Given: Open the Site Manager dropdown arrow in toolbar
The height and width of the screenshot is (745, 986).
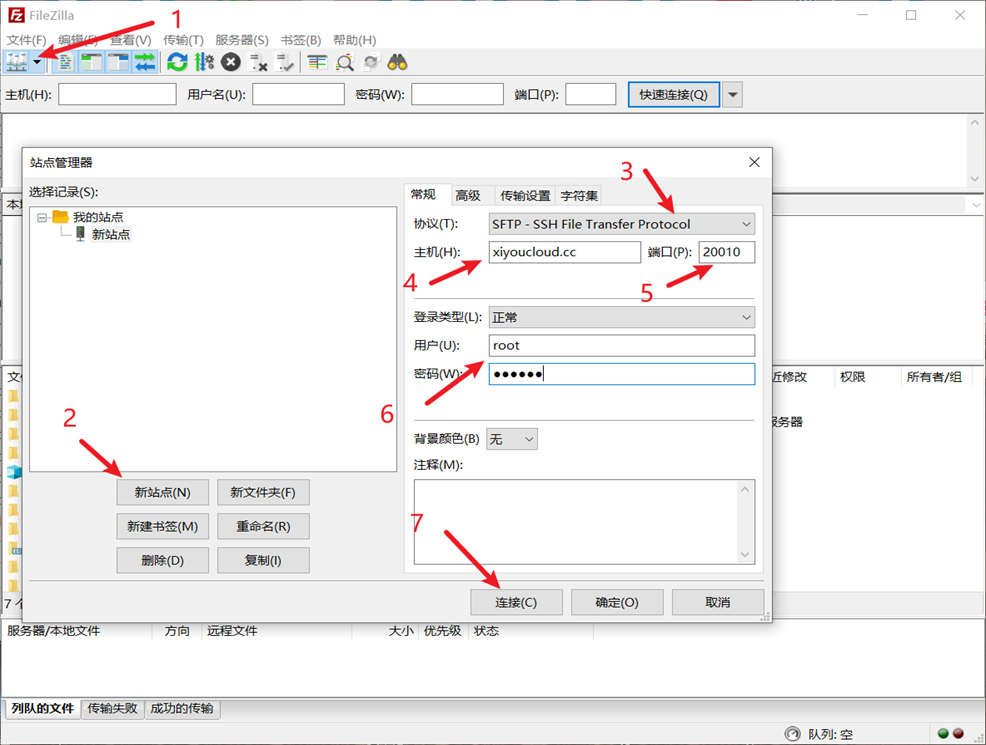Looking at the screenshot, I should coord(37,62).
